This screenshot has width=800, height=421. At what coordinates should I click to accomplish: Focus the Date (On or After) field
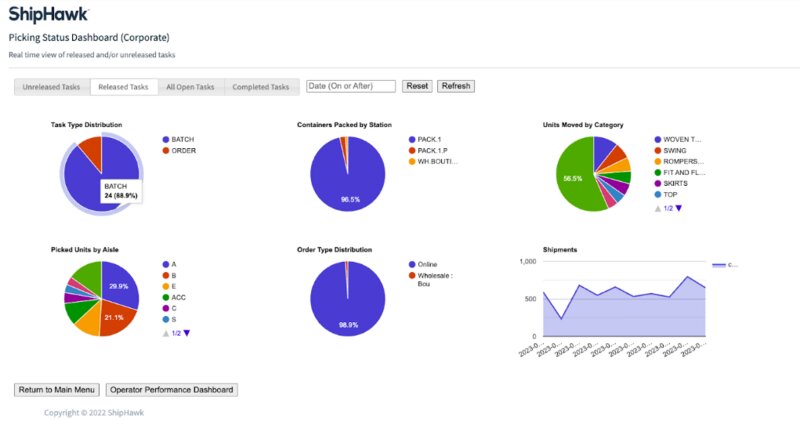[x=351, y=86]
